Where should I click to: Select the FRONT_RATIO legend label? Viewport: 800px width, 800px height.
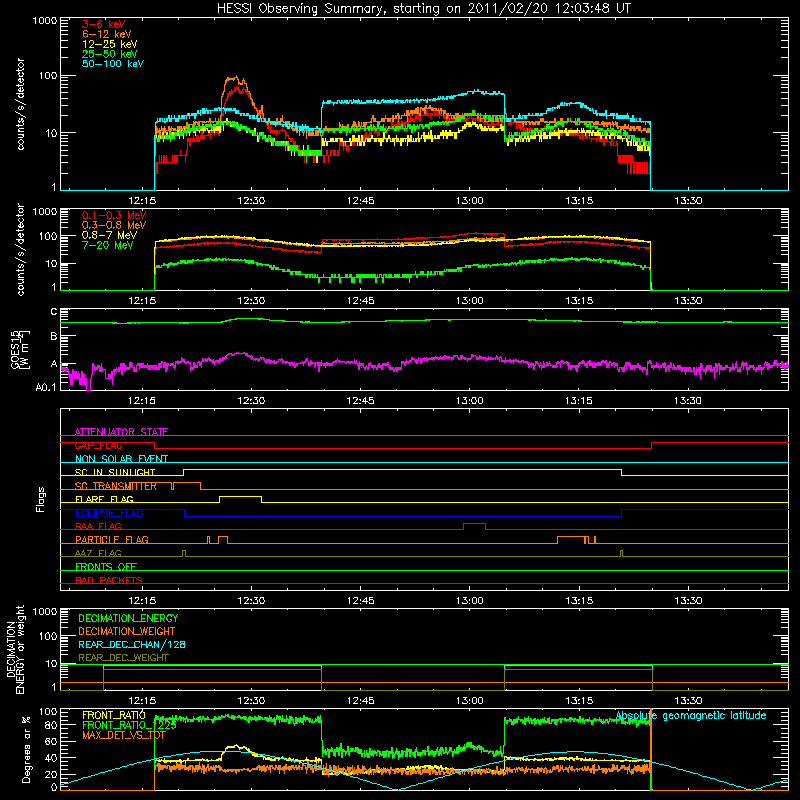[x=113, y=715]
